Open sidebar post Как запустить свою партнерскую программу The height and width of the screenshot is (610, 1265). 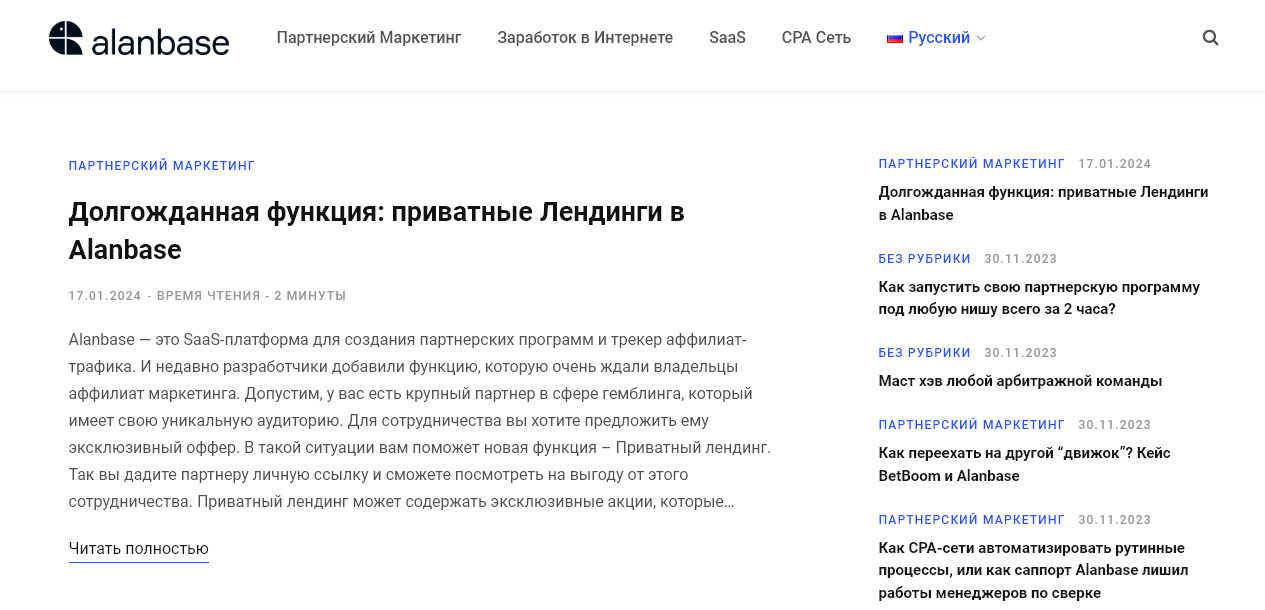(x=1038, y=298)
